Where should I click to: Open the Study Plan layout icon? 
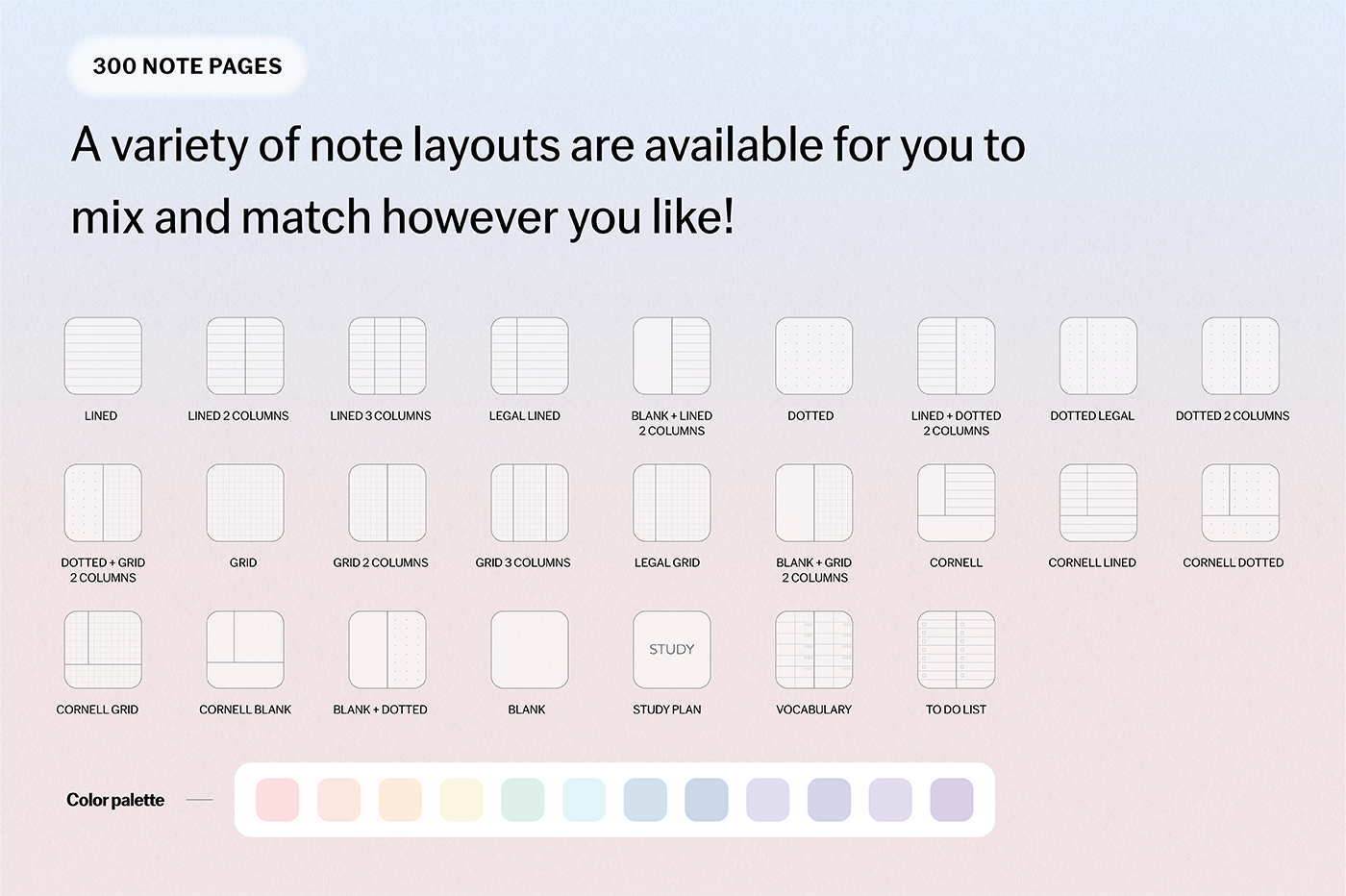pyautogui.click(x=672, y=650)
